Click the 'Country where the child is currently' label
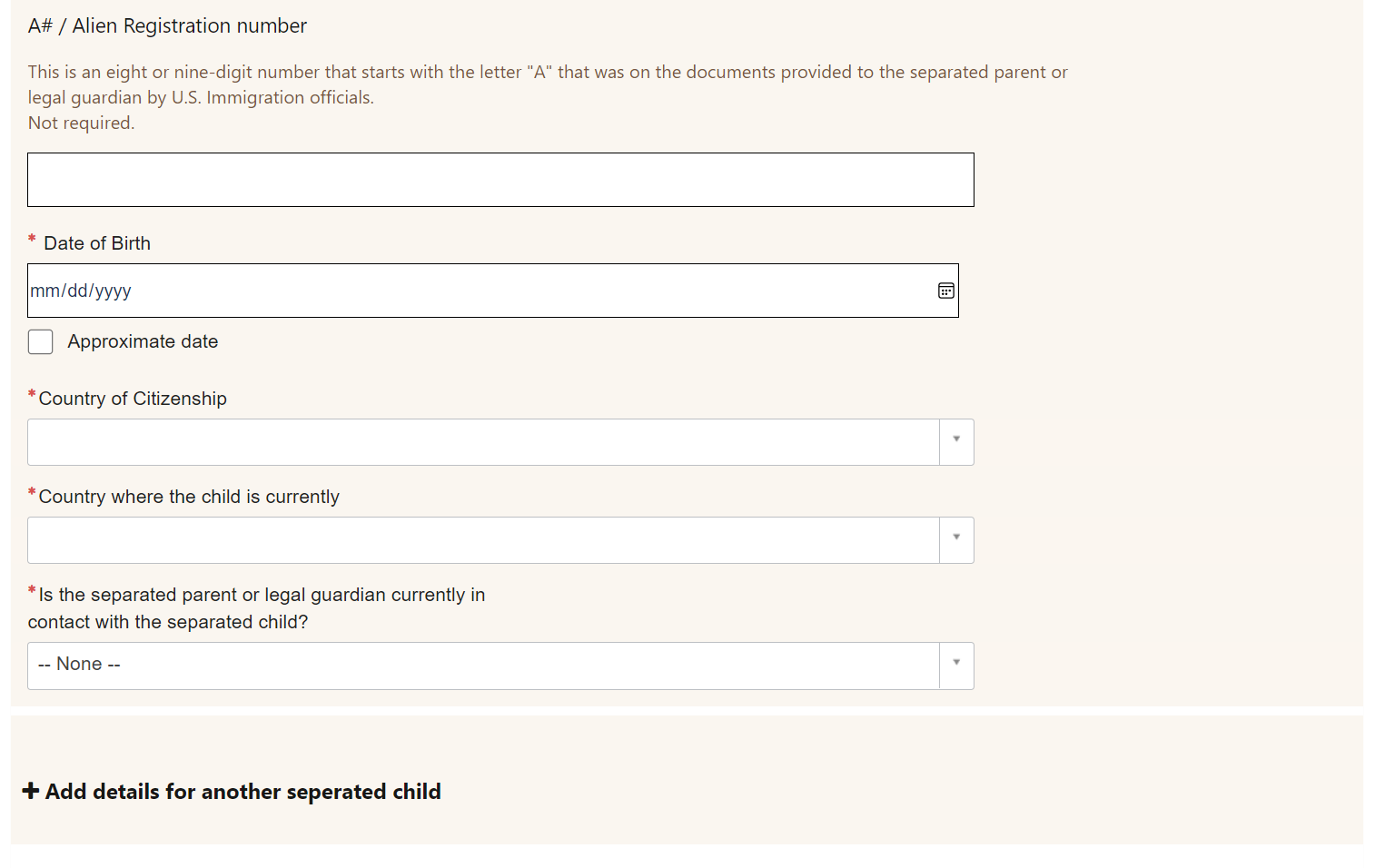This screenshot has height=868, width=1385. (x=189, y=497)
